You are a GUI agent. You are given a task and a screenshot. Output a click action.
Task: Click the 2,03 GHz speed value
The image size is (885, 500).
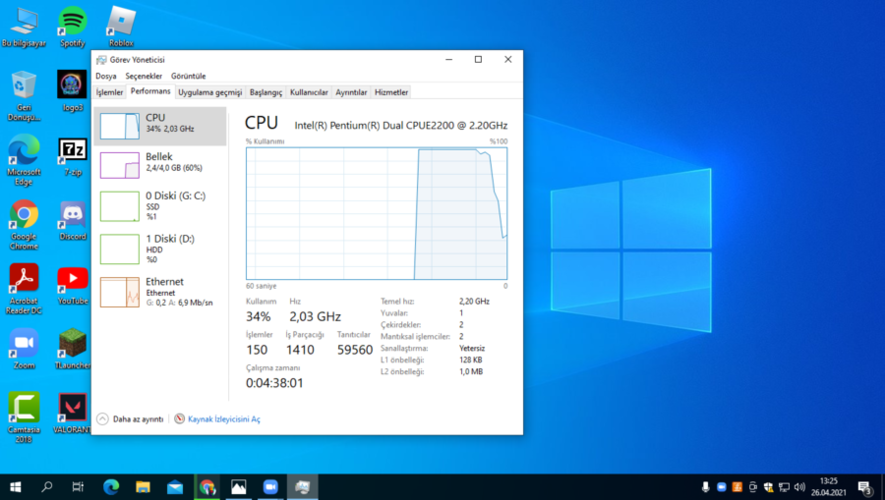(x=315, y=317)
